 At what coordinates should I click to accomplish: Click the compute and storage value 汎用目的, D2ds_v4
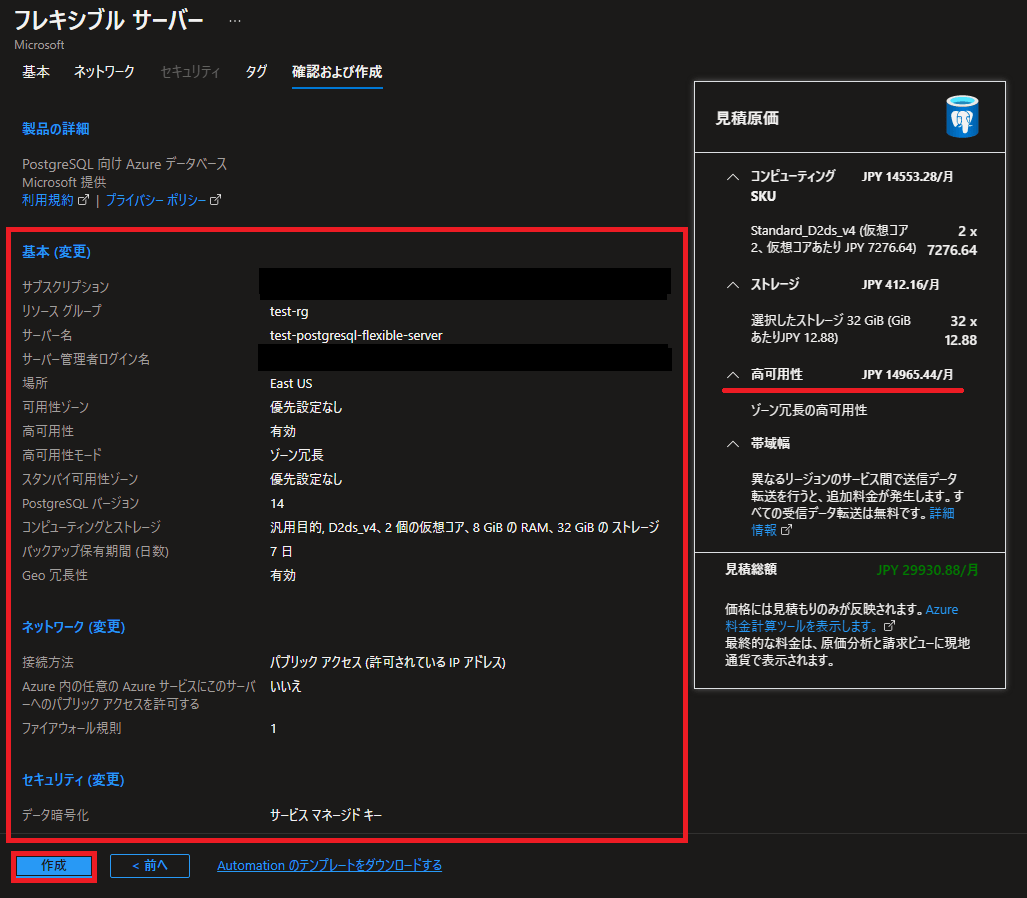pyautogui.click(x=464, y=527)
